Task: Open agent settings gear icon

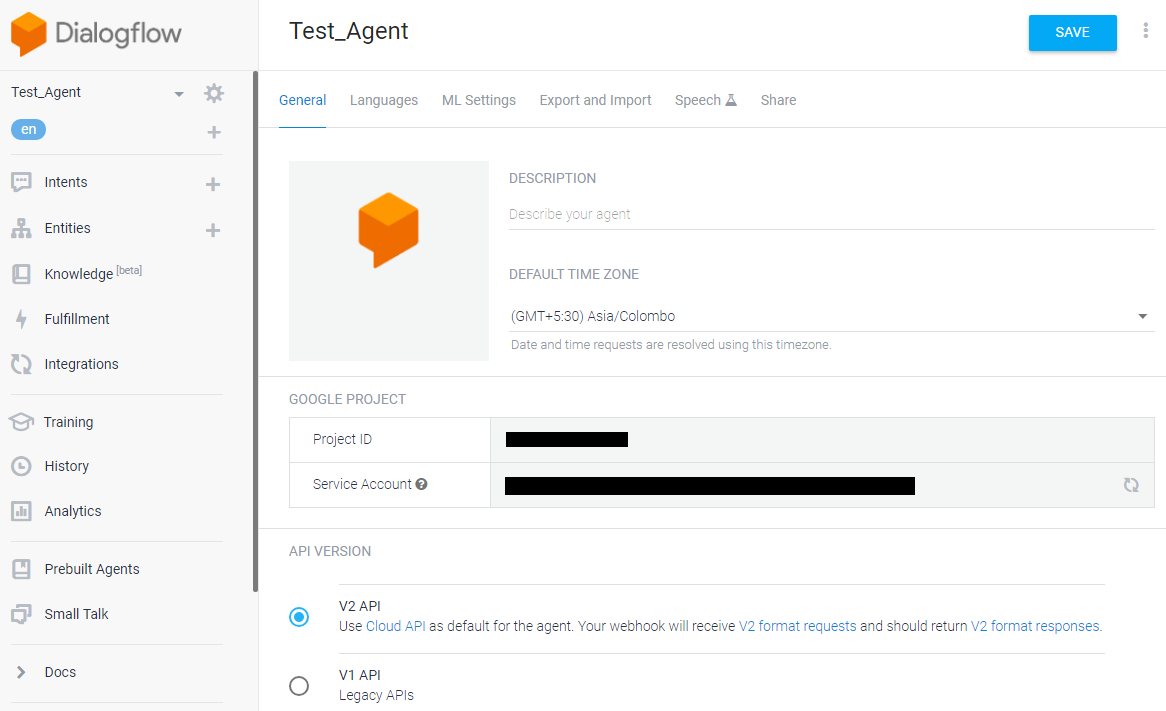Action: click(214, 93)
